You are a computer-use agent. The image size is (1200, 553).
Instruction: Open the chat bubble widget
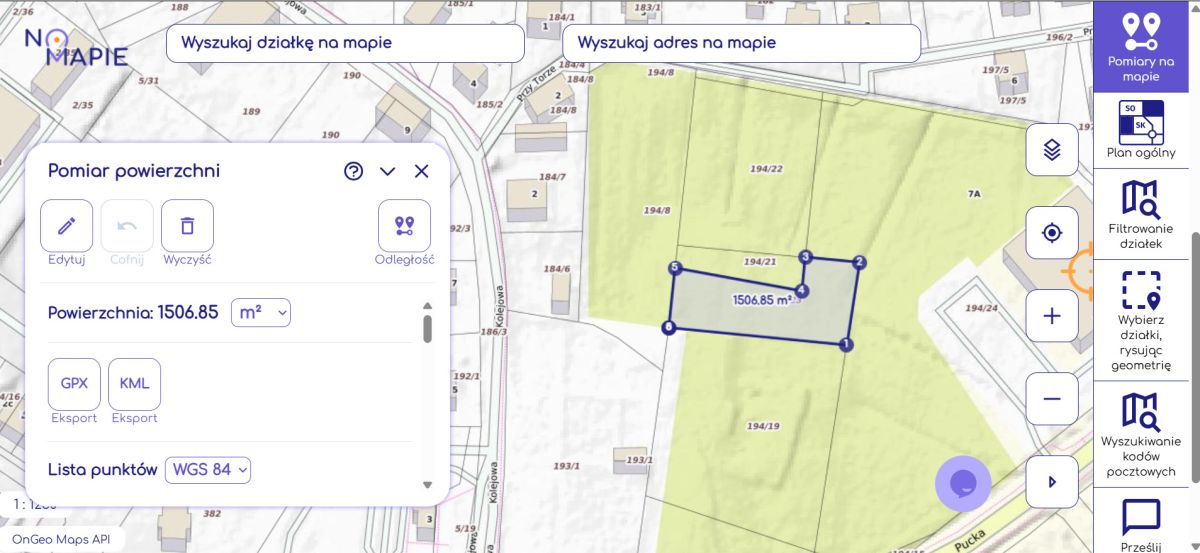pos(963,484)
